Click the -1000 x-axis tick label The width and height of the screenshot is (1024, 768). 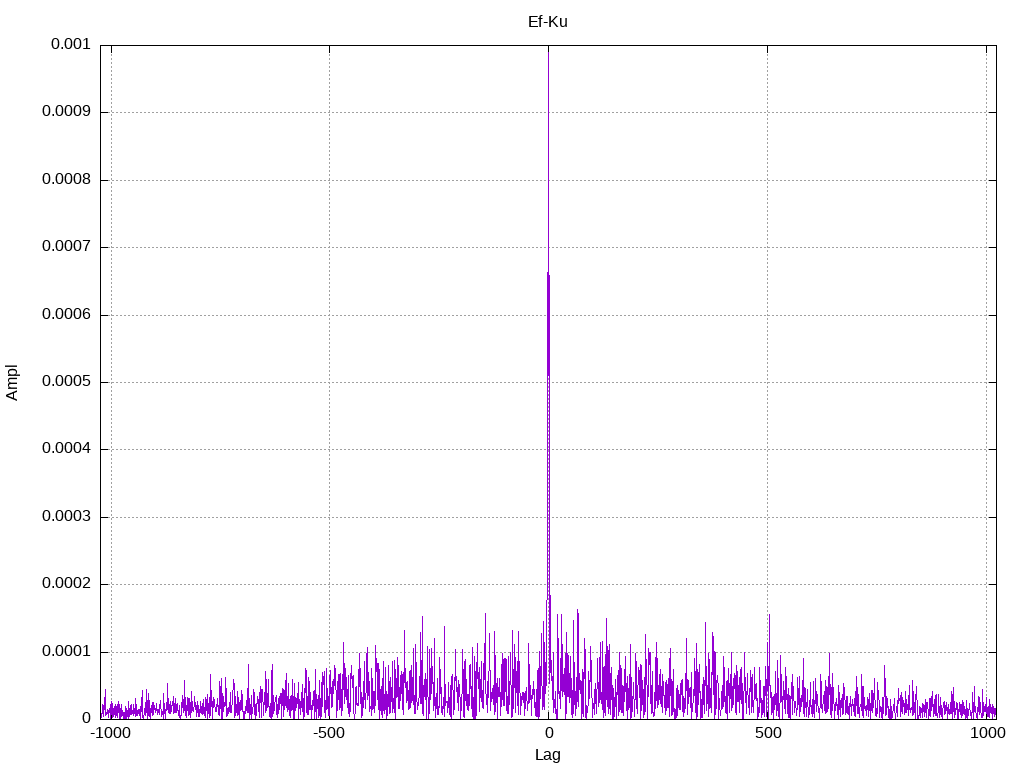click(110, 733)
